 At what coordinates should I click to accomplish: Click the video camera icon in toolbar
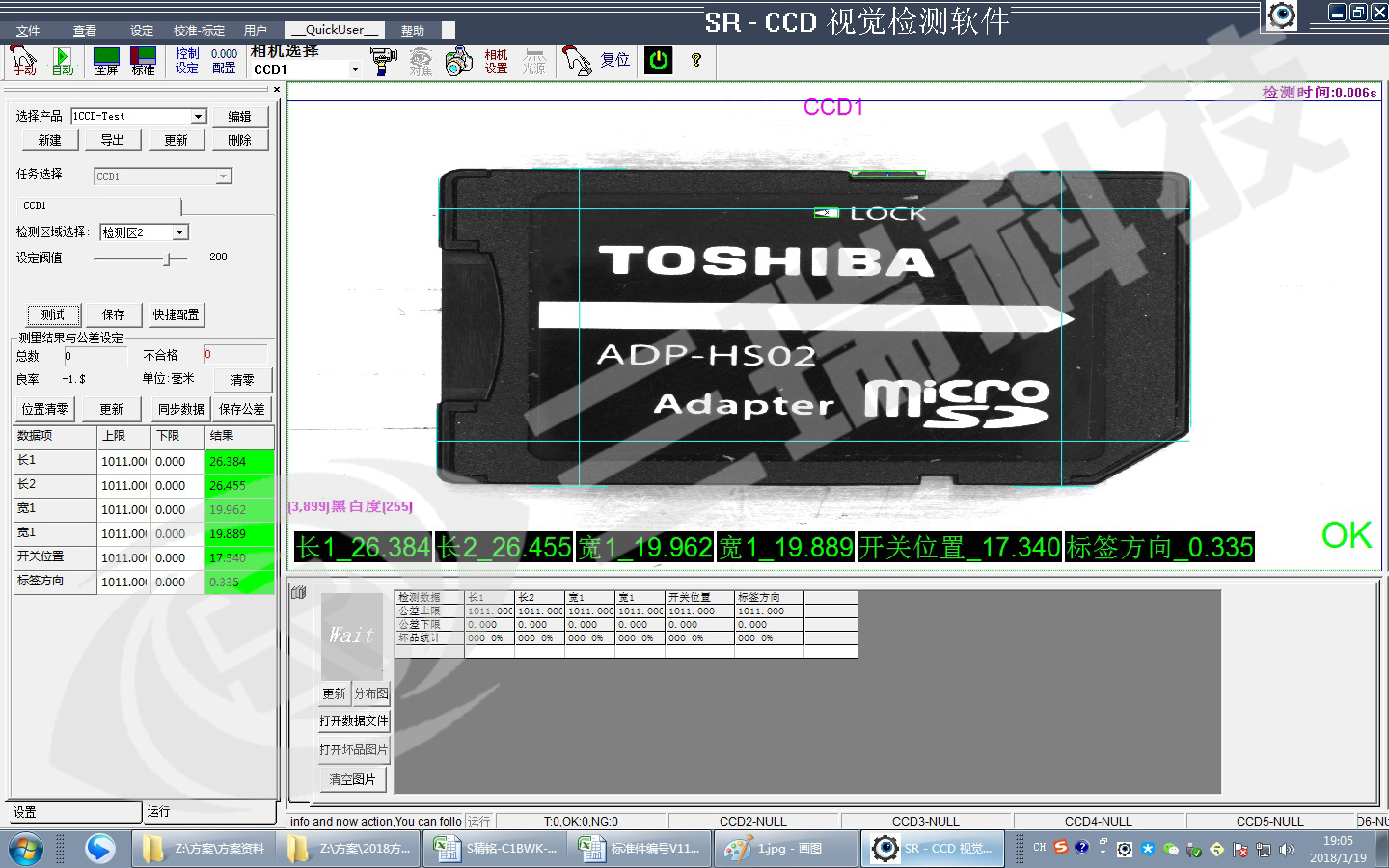383,61
